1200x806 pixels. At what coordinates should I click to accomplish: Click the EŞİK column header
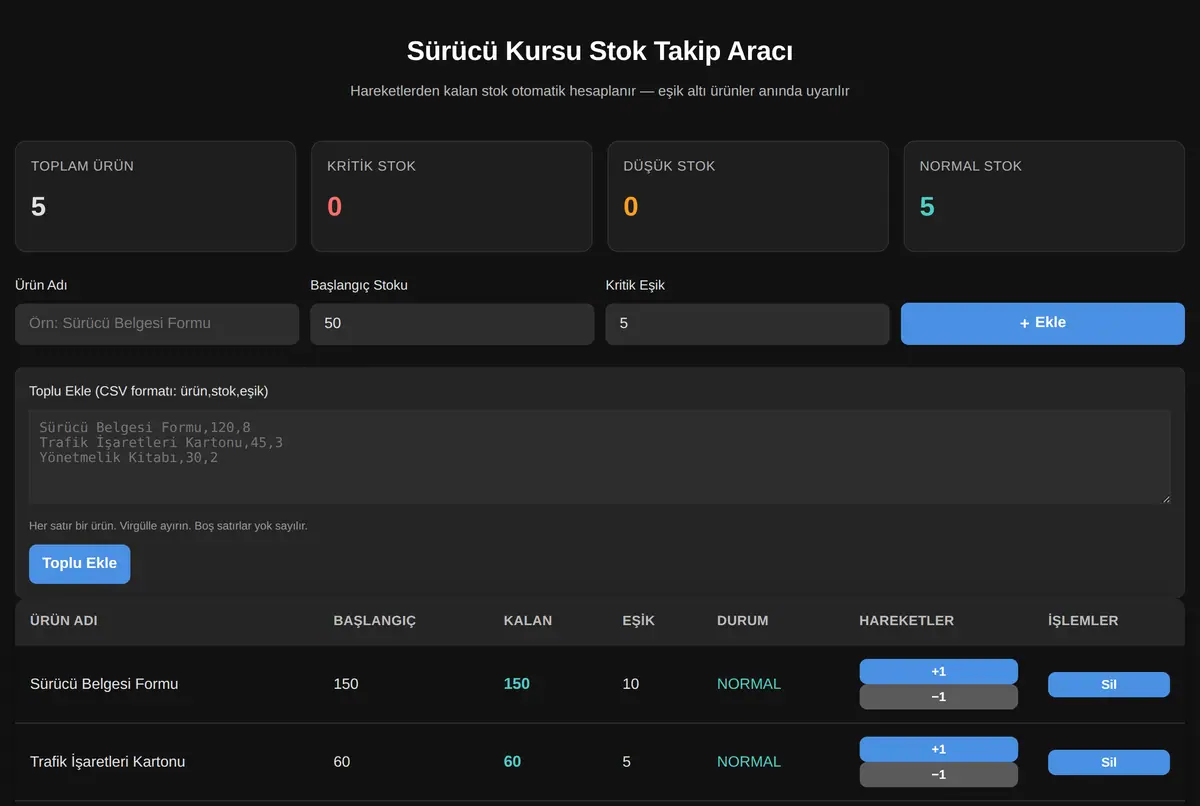(x=638, y=621)
